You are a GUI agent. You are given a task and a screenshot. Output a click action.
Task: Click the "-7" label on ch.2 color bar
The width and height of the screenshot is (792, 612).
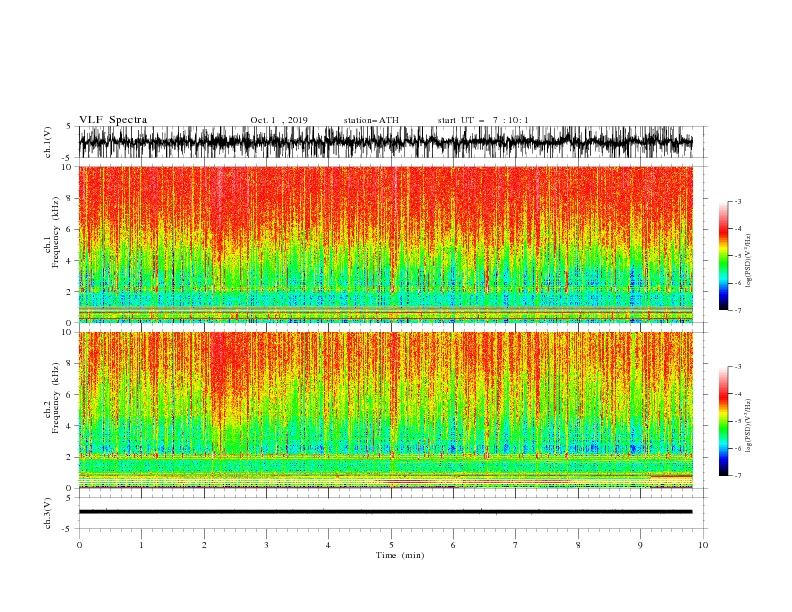737,476
